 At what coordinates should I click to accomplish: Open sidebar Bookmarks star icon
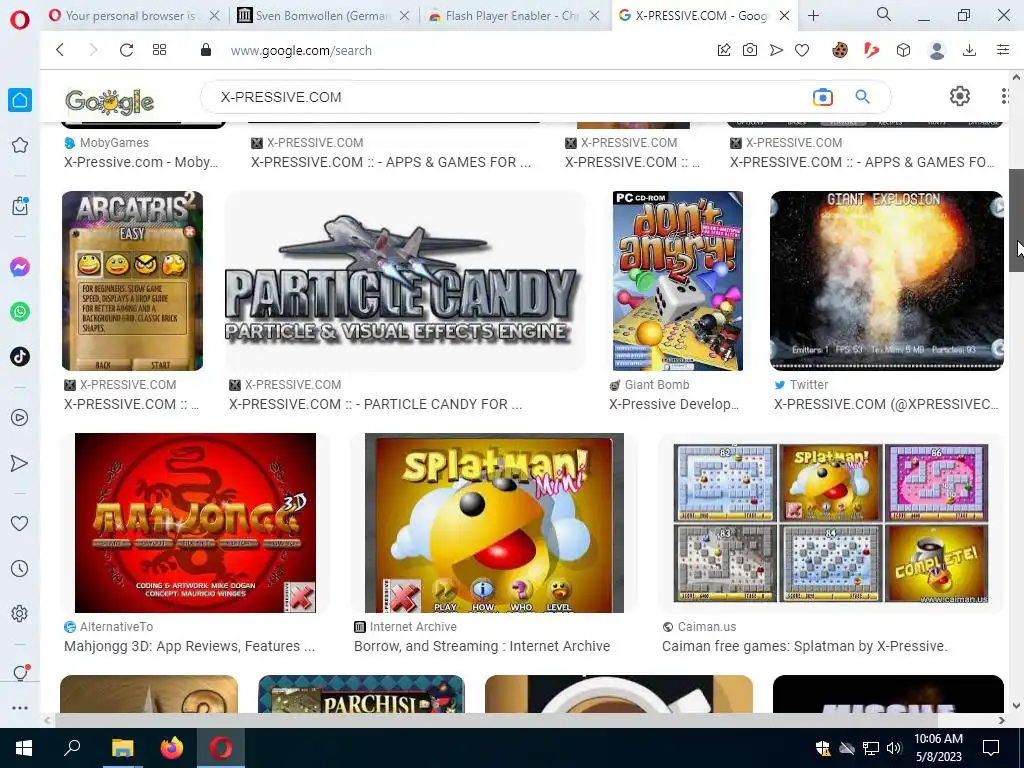click(20, 145)
